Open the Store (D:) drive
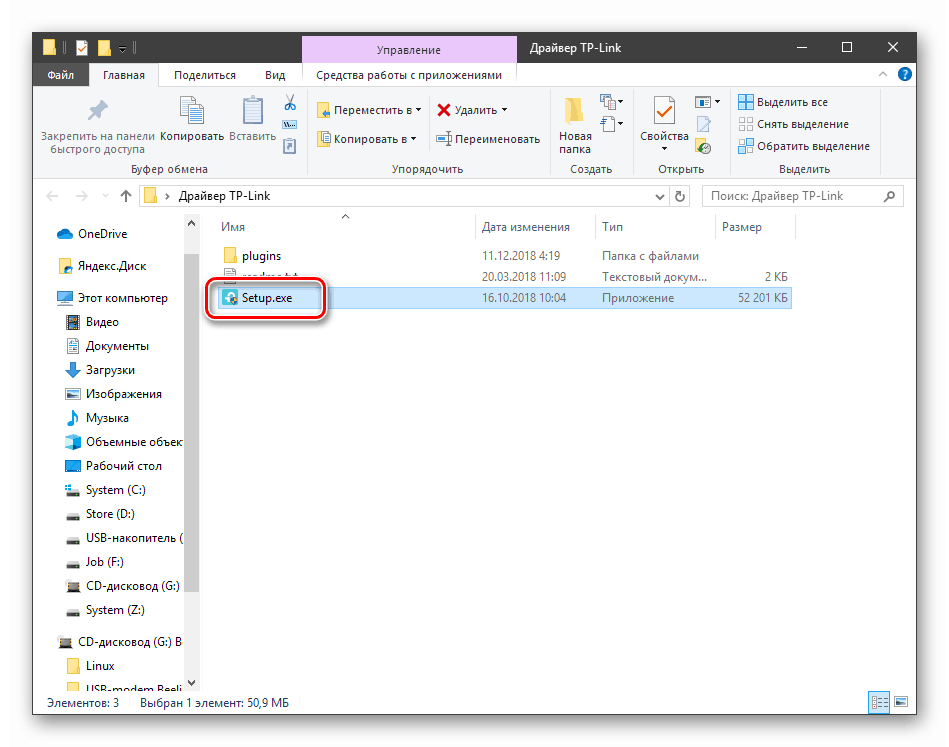 pyautogui.click(x=100, y=514)
